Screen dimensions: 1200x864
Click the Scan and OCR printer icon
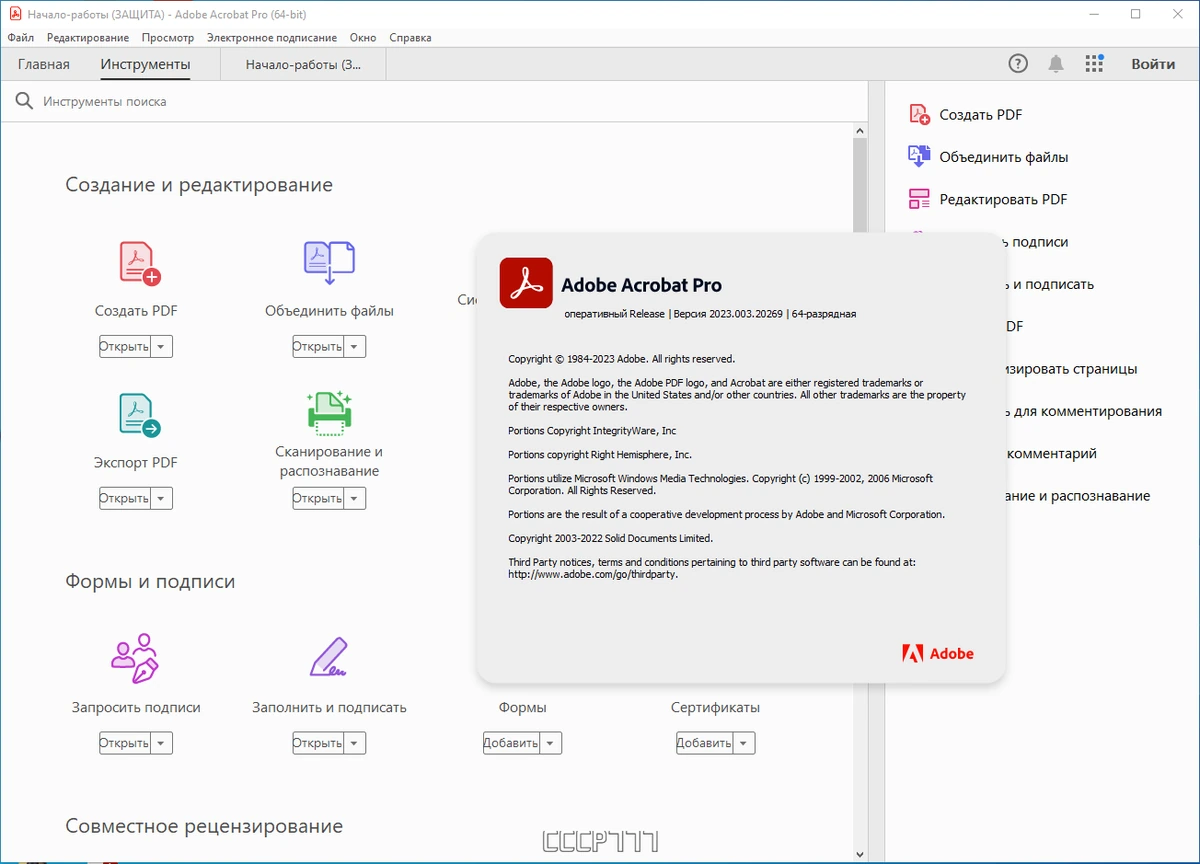(329, 412)
